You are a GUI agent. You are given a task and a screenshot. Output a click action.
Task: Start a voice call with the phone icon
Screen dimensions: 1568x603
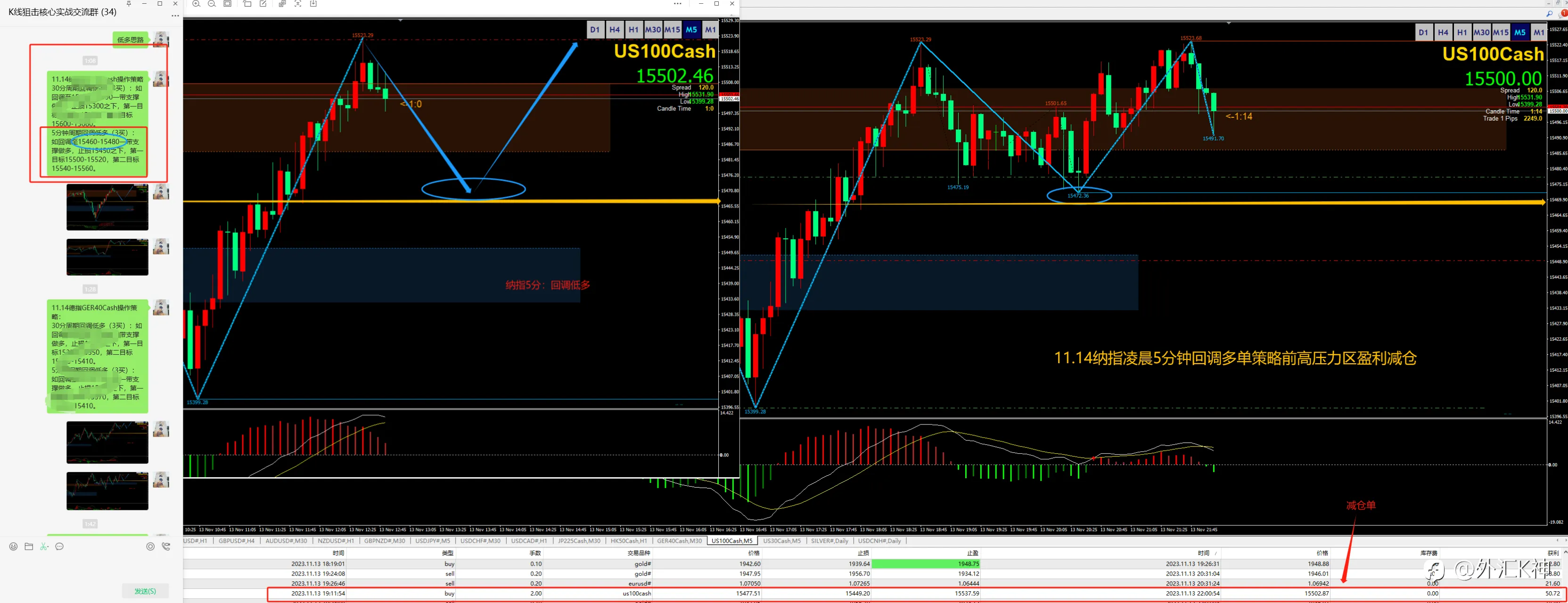pos(166,546)
